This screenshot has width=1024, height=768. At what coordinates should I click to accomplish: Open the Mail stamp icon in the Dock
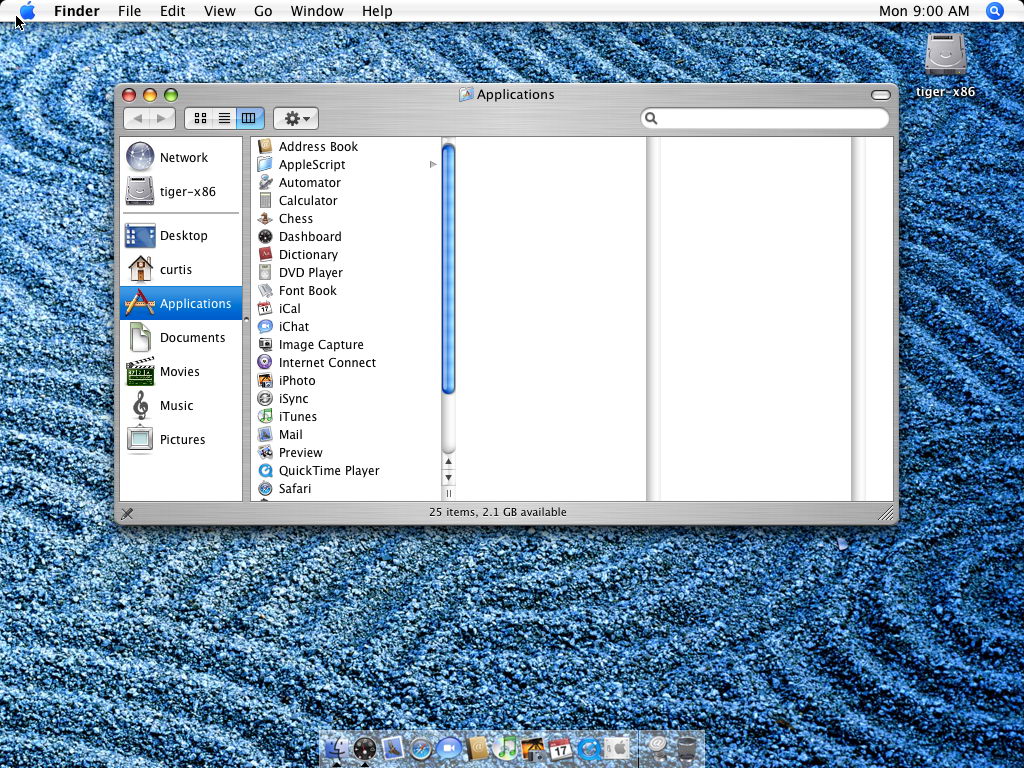pos(392,748)
